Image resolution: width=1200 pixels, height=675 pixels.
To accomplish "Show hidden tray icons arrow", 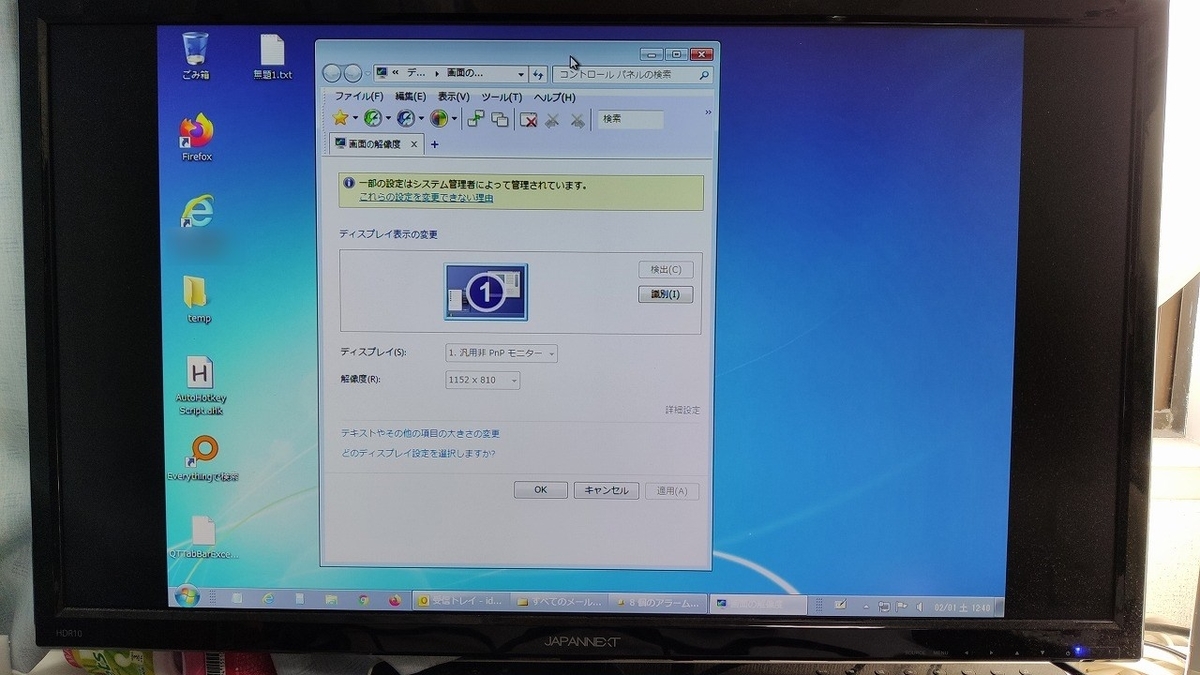I will pos(866,606).
